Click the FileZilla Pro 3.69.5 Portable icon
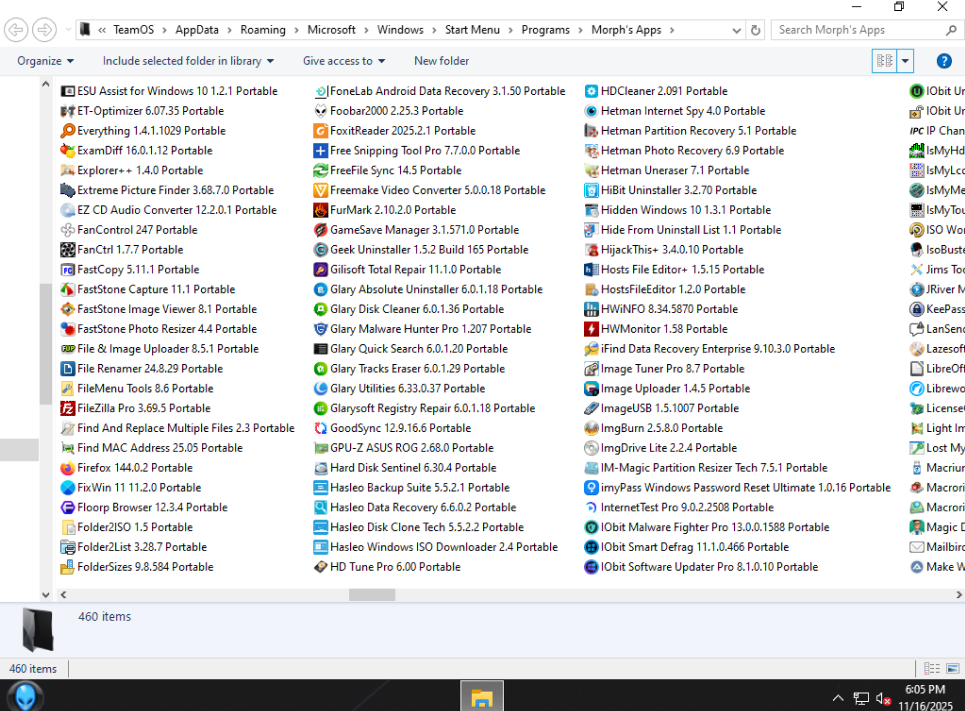The width and height of the screenshot is (965, 711). point(68,408)
